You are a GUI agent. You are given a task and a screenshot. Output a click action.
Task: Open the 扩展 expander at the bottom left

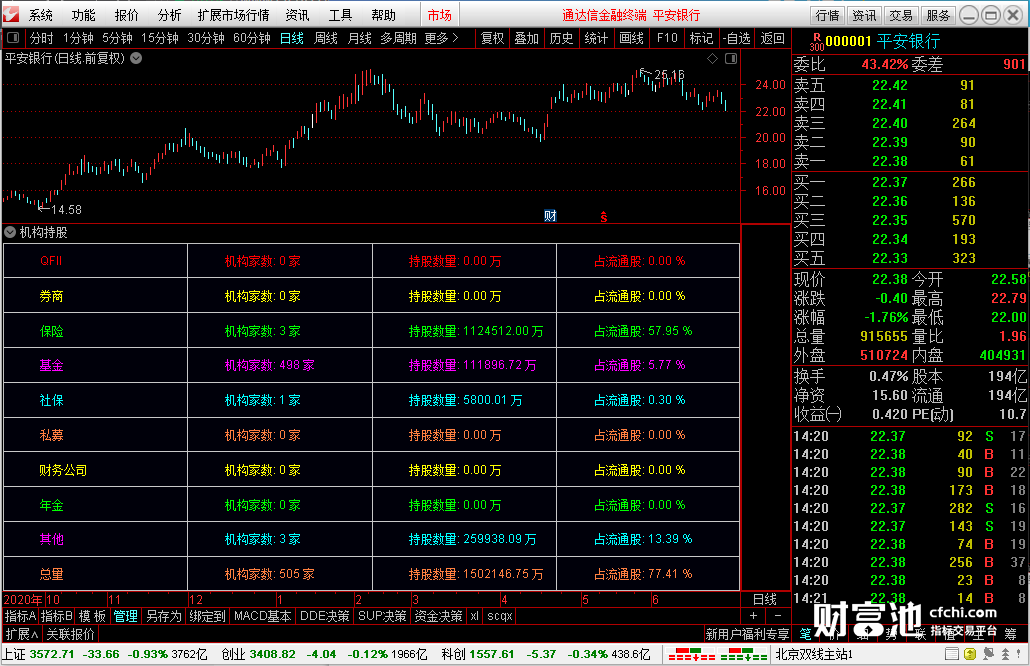click(22, 634)
